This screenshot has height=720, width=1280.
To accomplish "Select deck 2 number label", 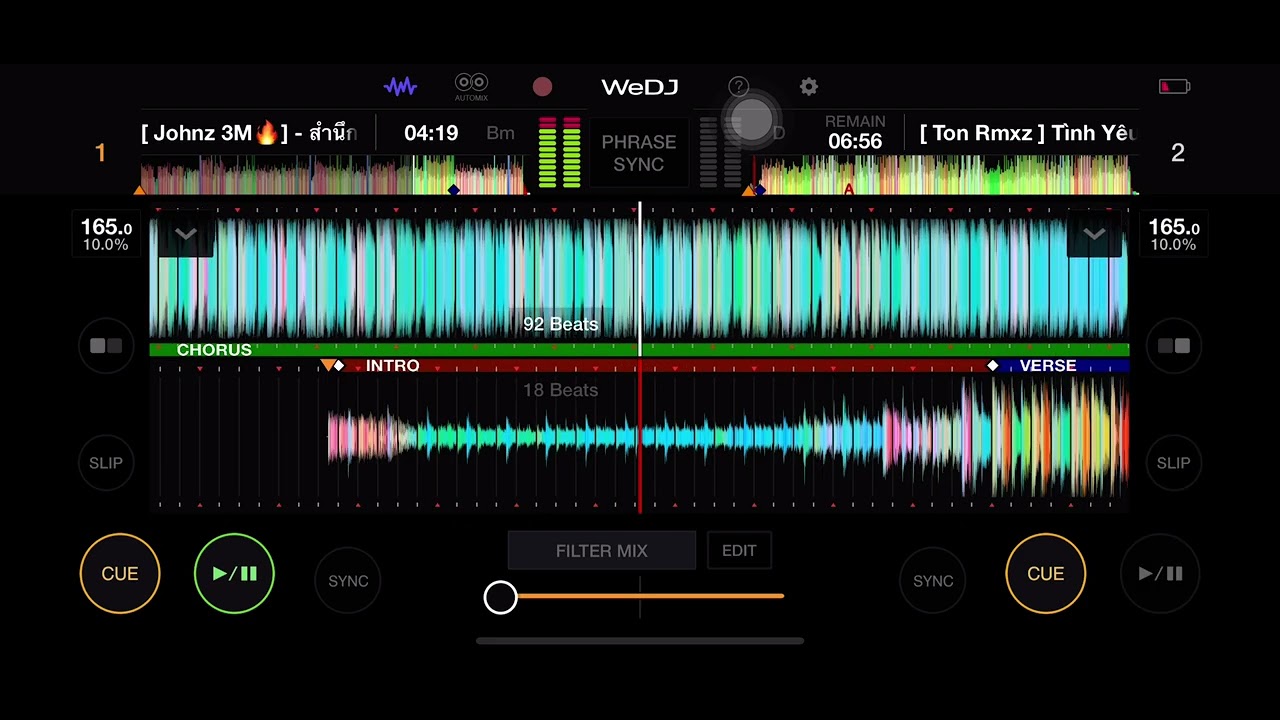I will pyautogui.click(x=1178, y=152).
